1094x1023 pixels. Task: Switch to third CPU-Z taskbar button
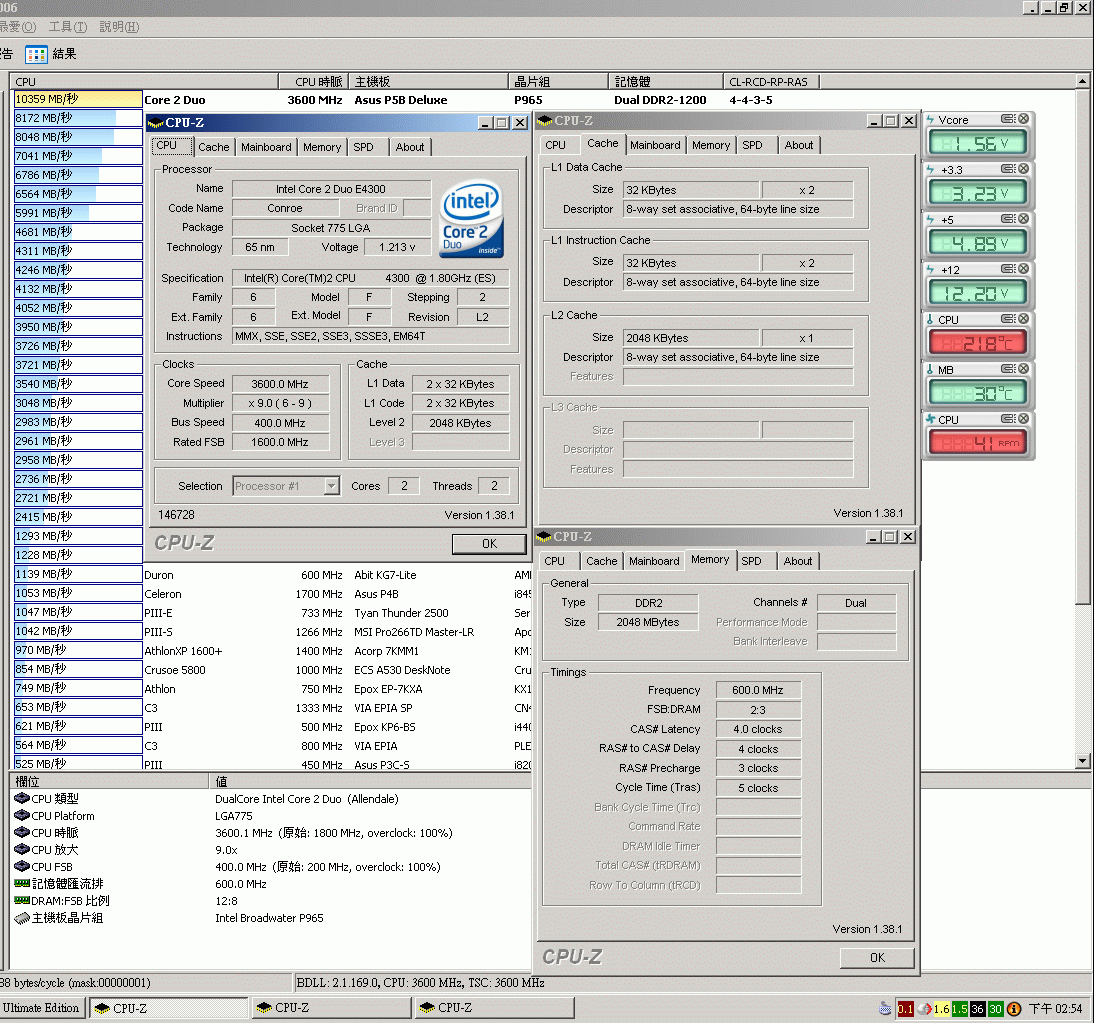click(494, 1008)
